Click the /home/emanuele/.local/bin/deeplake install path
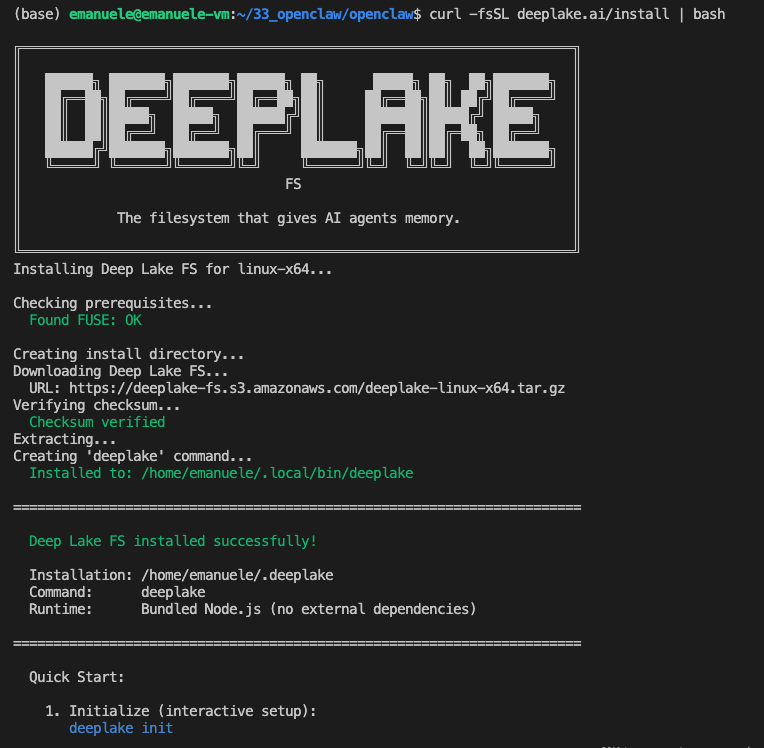 click(277, 473)
